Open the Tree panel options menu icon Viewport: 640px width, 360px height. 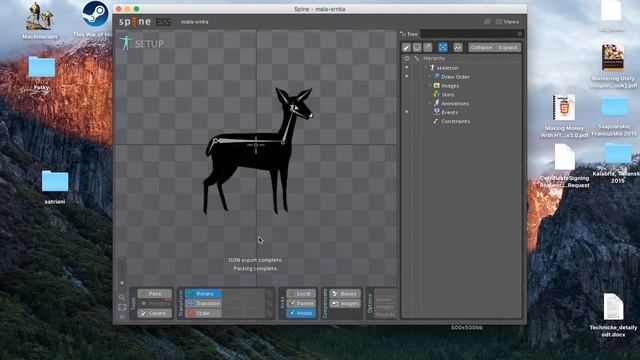(519, 34)
